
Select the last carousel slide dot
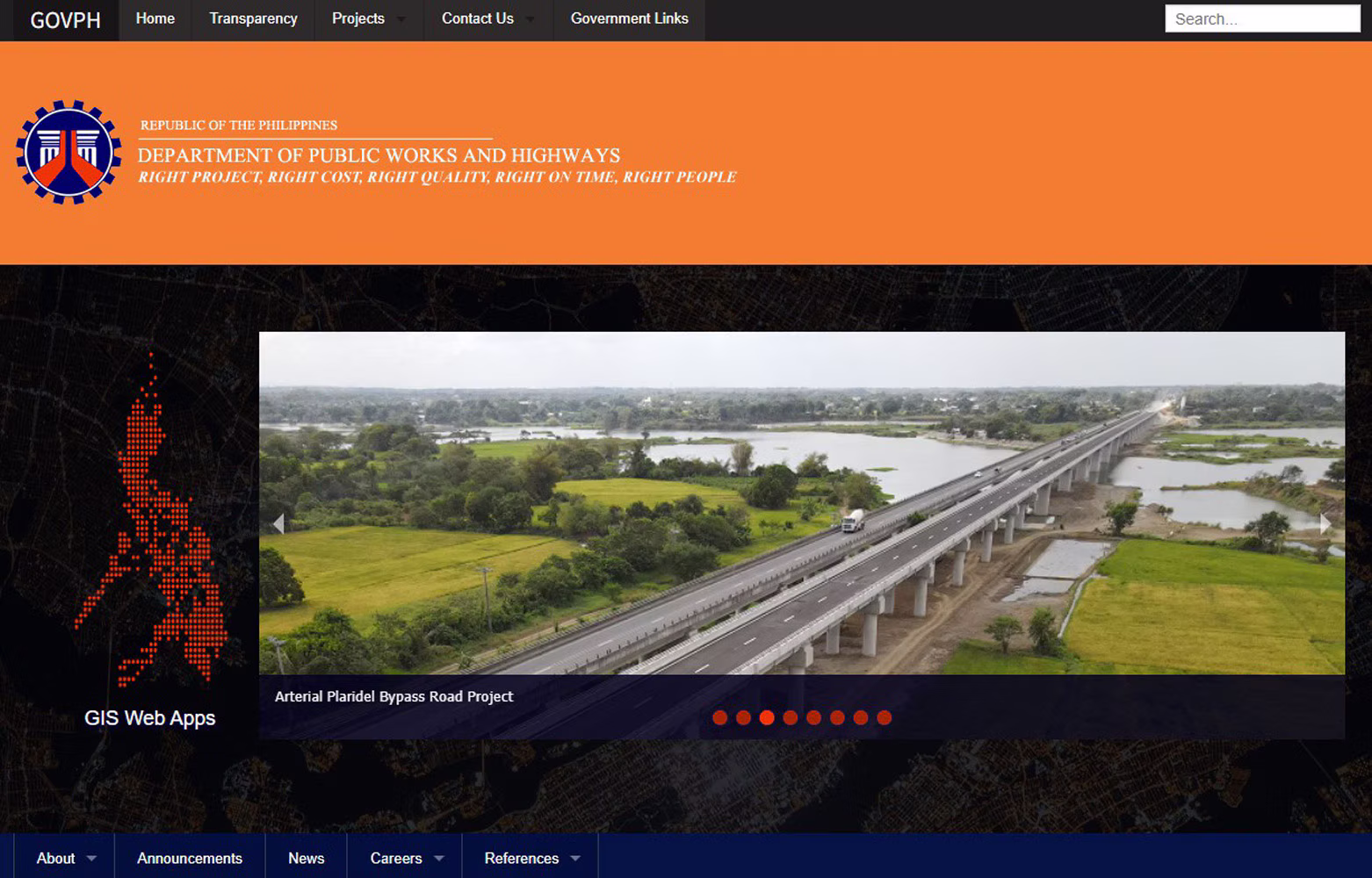884,717
